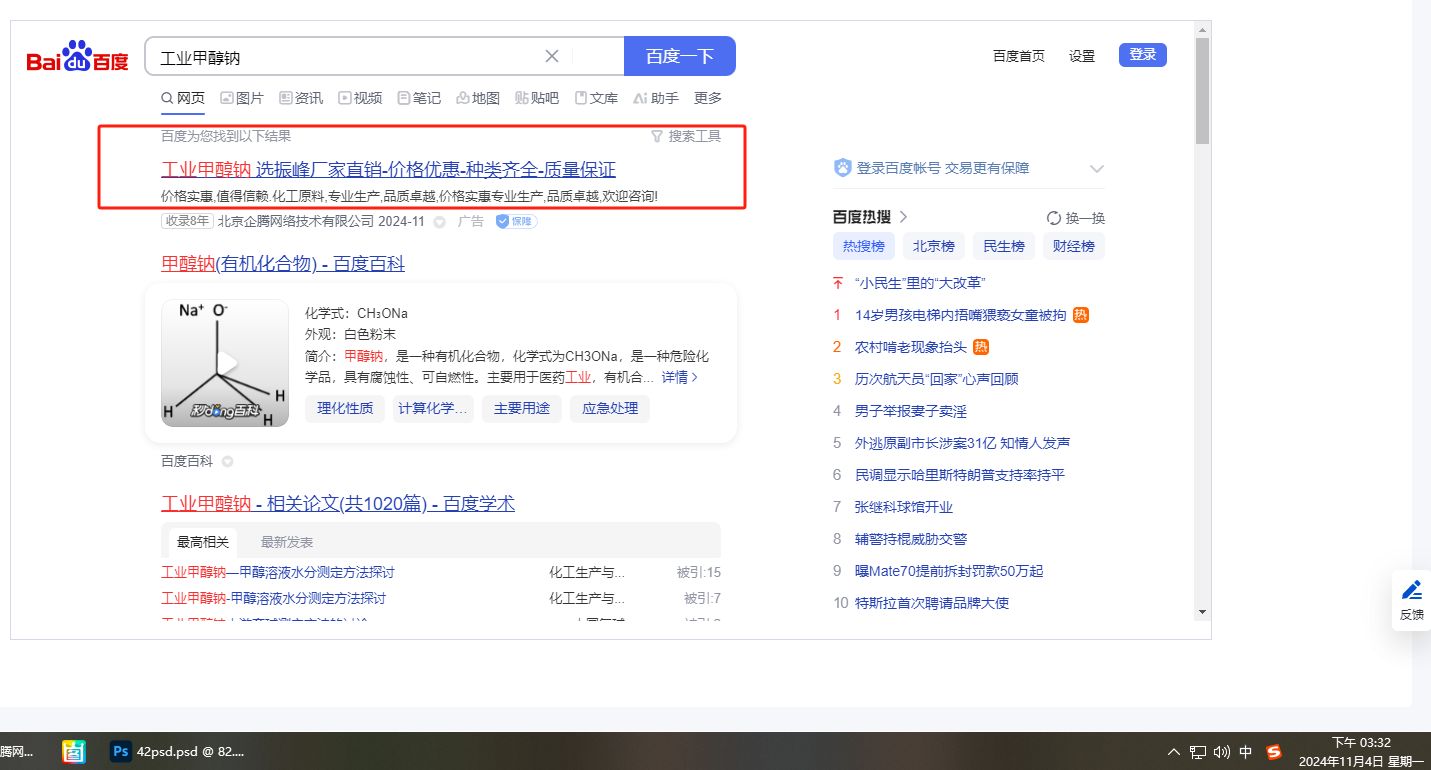This screenshot has height=770, width=1431.
Task: Expand the 登录百度帐号 panel chevron
Action: coord(1096,169)
